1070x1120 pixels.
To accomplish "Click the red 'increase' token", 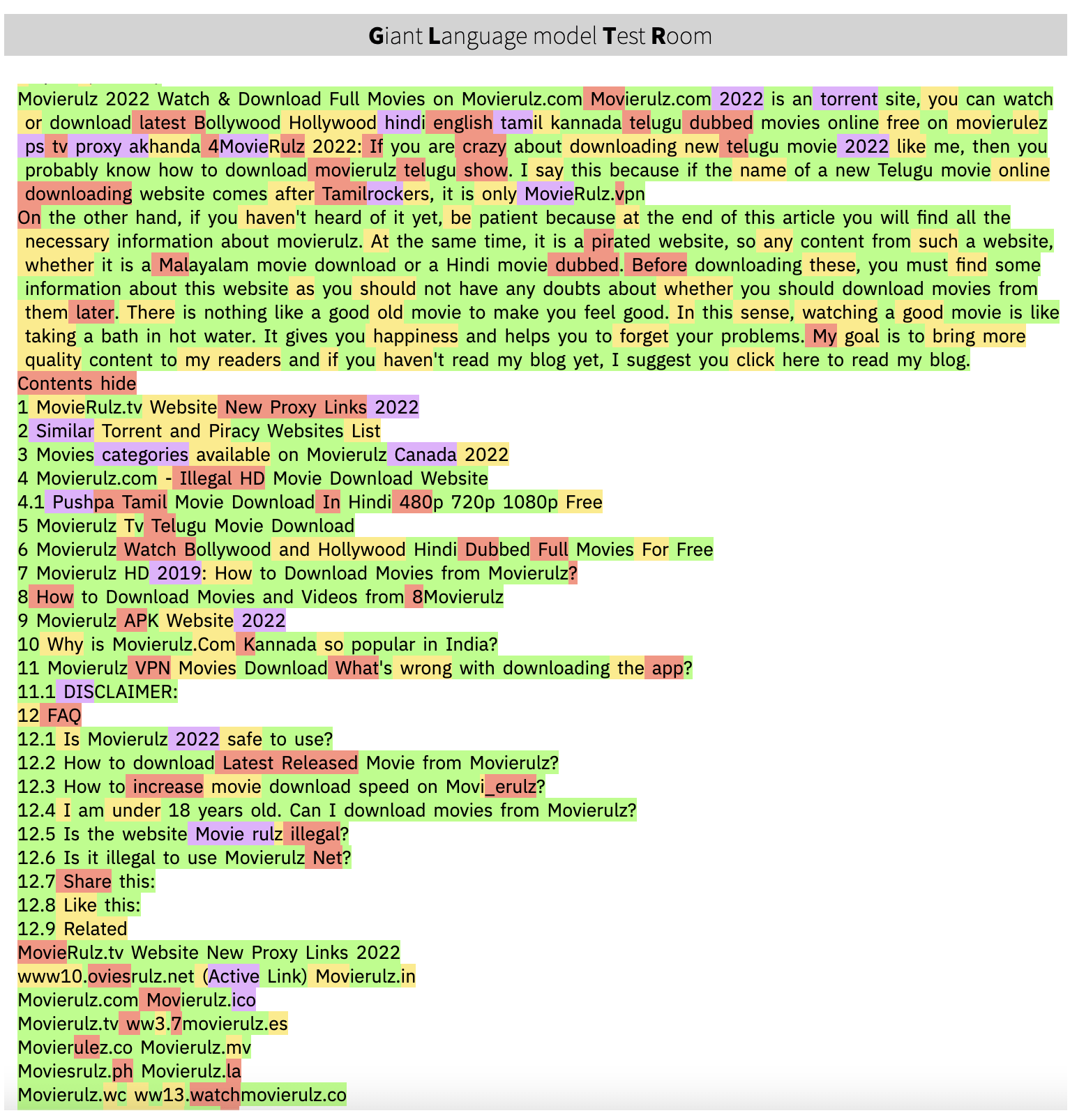I will click(167, 787).
